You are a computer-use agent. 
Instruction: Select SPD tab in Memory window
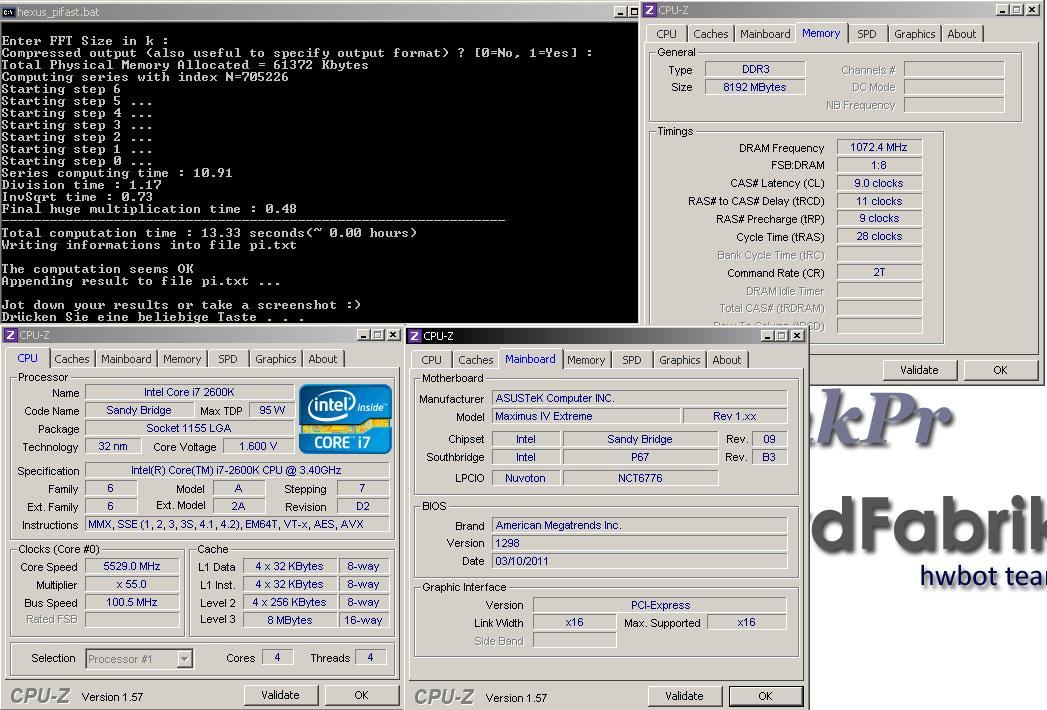pos(867,34)
